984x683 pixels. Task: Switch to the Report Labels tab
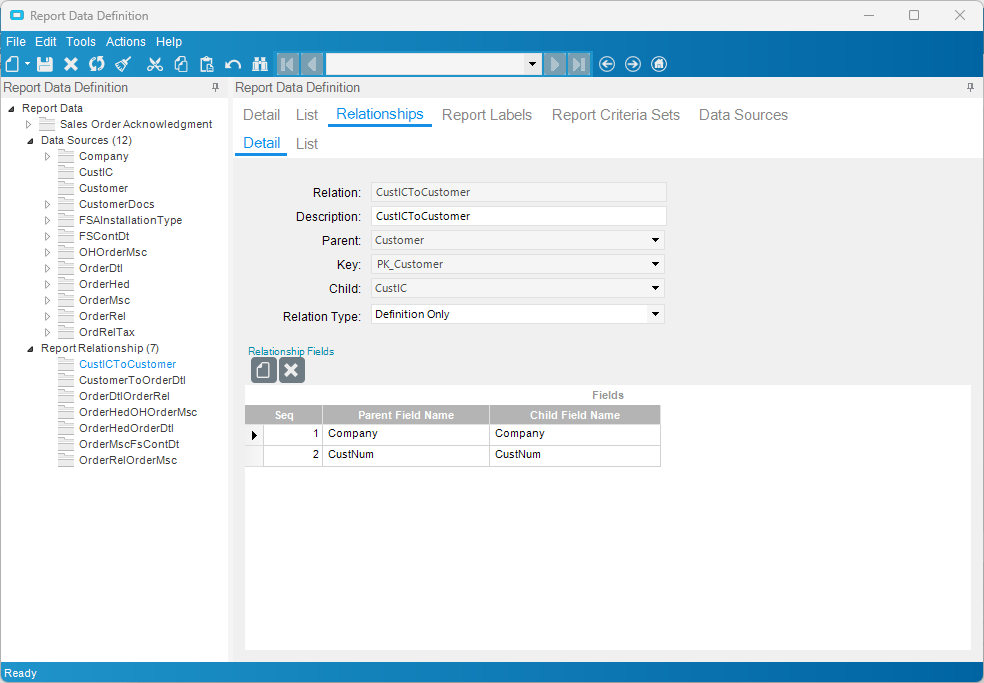[487, 115]
